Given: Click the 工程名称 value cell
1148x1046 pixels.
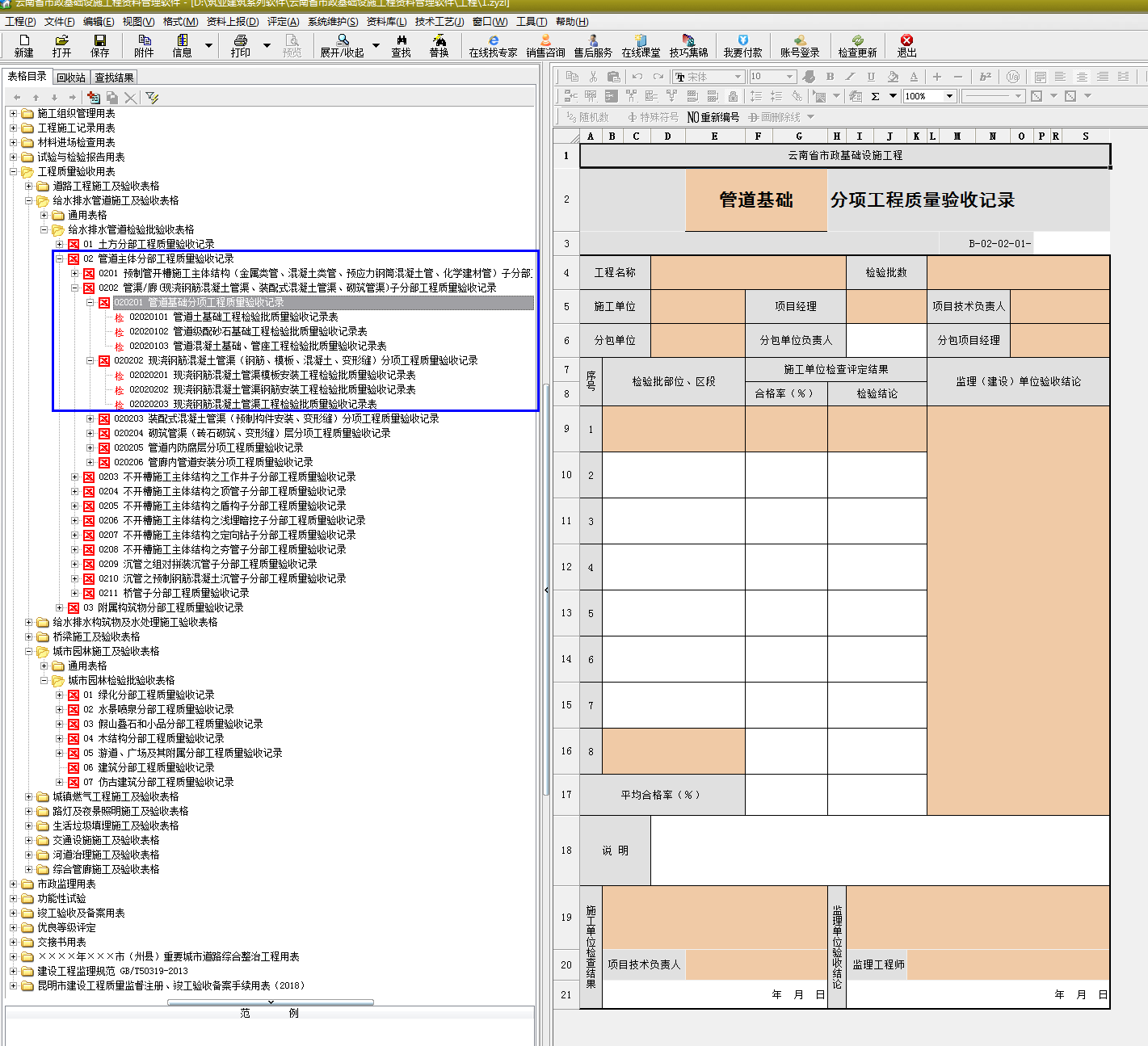Looking at the screenshot, I should click(x=748, y=273).
